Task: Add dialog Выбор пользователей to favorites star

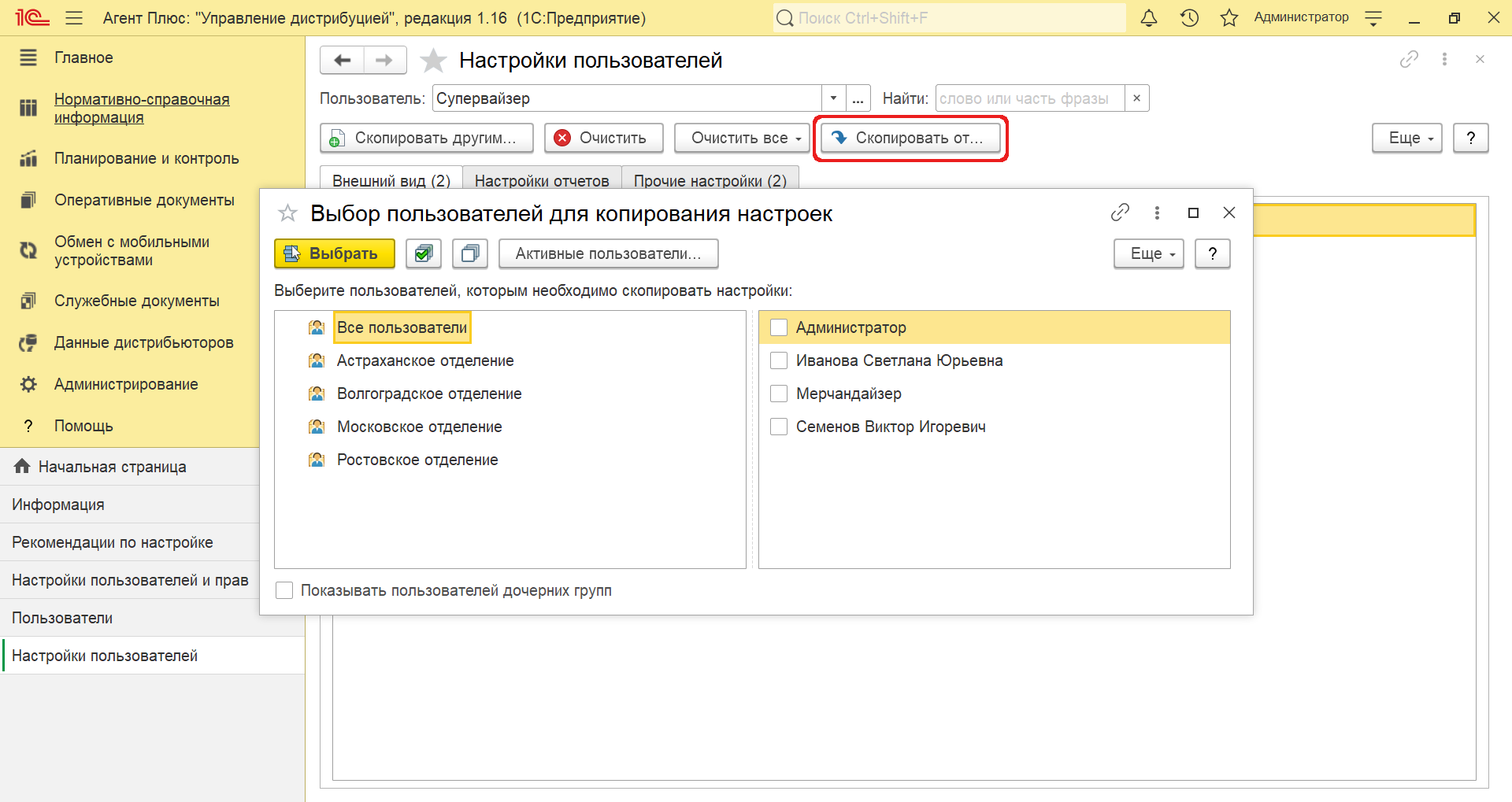Action: click(287, 213)
